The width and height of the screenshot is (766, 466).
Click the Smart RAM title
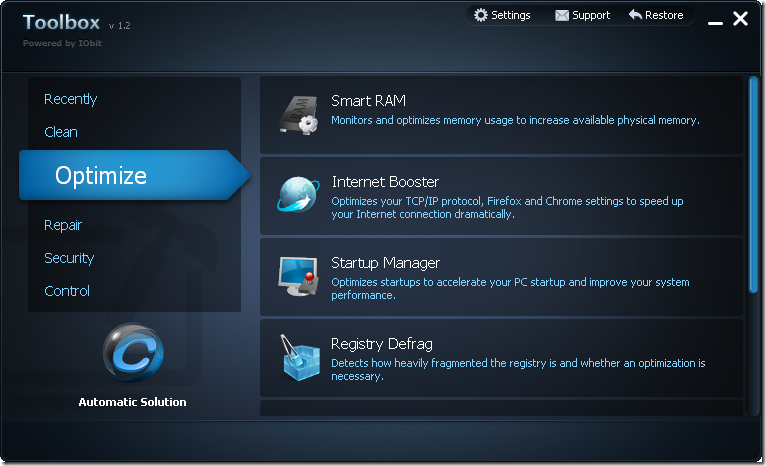(368, 101)
